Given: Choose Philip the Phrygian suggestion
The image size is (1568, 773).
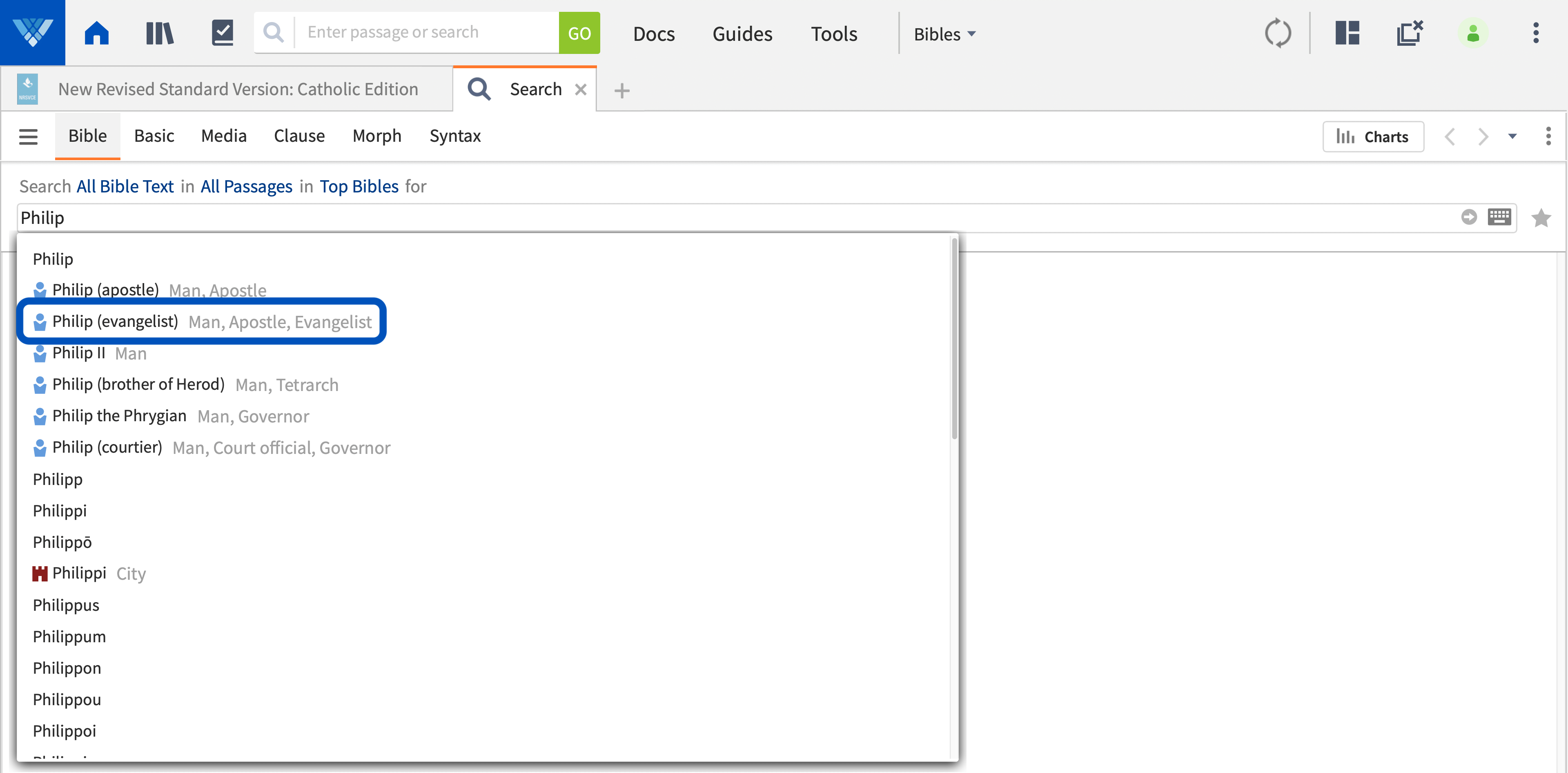Looking at the screenshot, I should pos(171,416).
